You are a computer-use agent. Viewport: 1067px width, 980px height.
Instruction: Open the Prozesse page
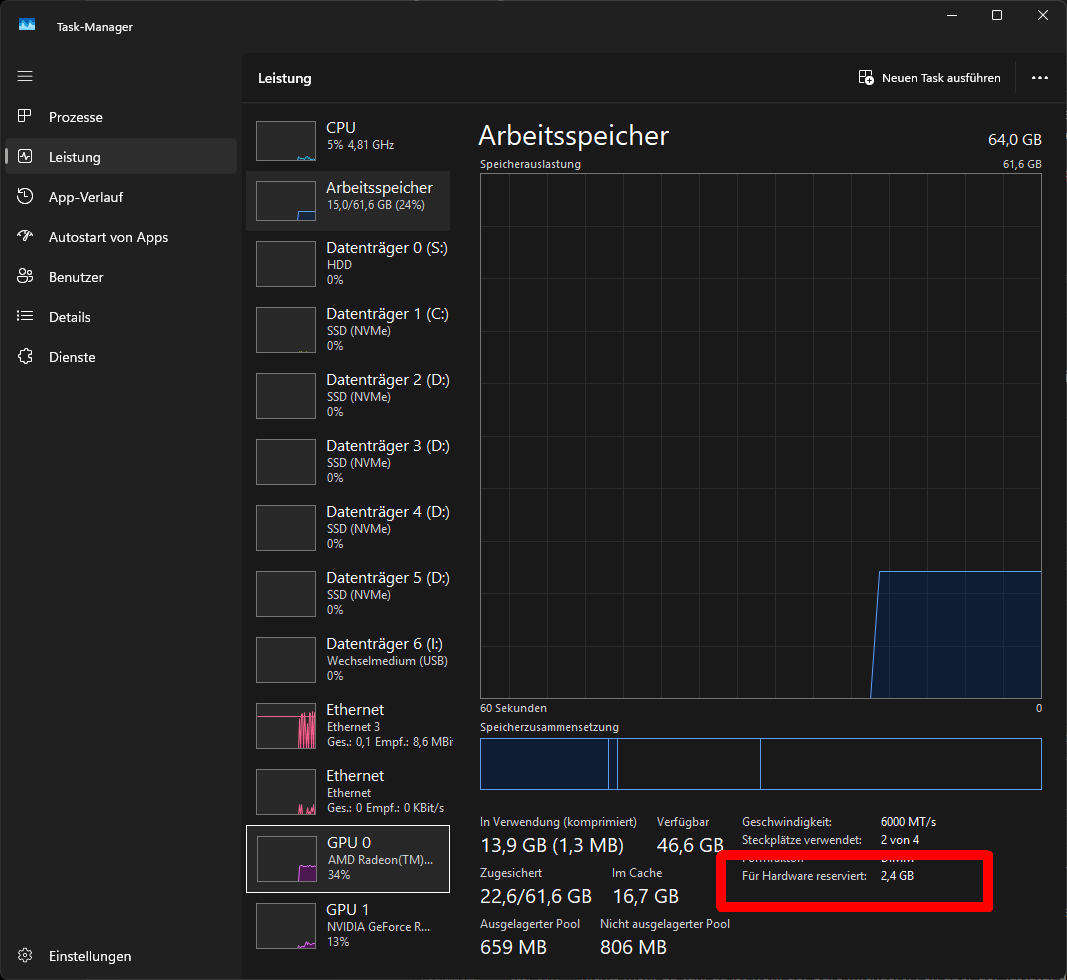(x=121, y=116)
